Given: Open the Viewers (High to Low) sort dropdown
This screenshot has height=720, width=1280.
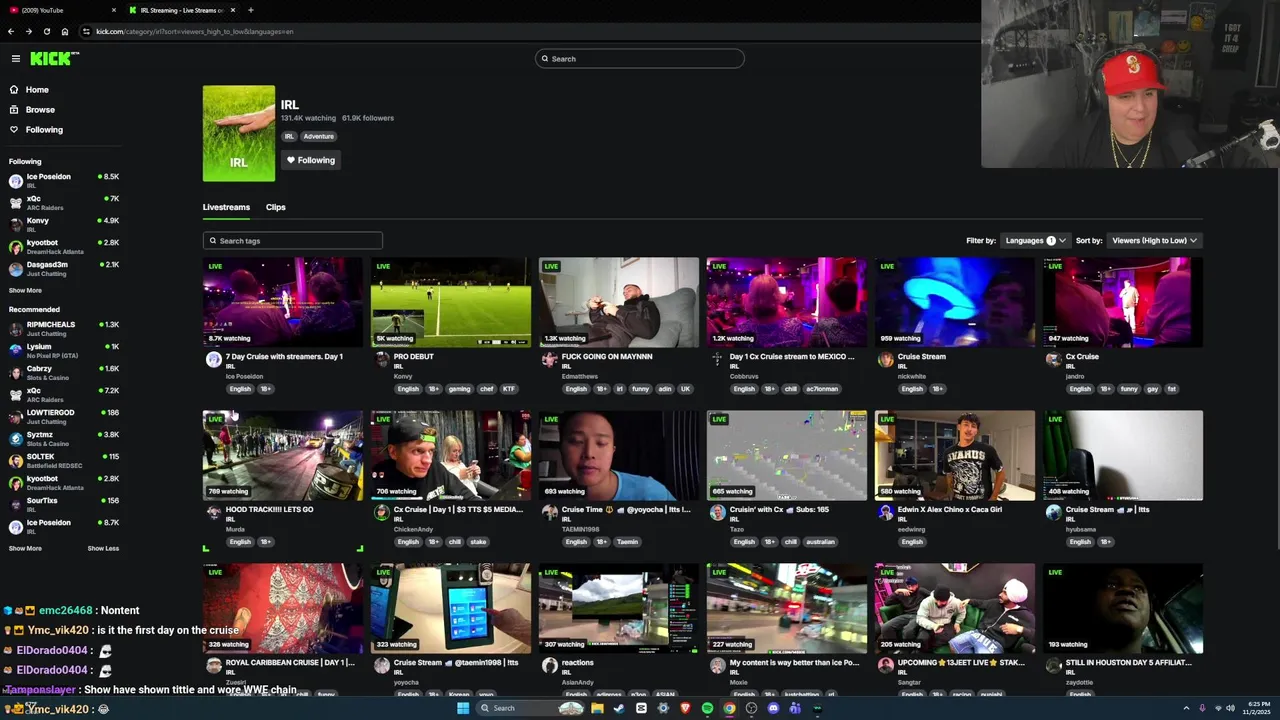Looking at the screenshot, I should click(x=1155, y=240).
